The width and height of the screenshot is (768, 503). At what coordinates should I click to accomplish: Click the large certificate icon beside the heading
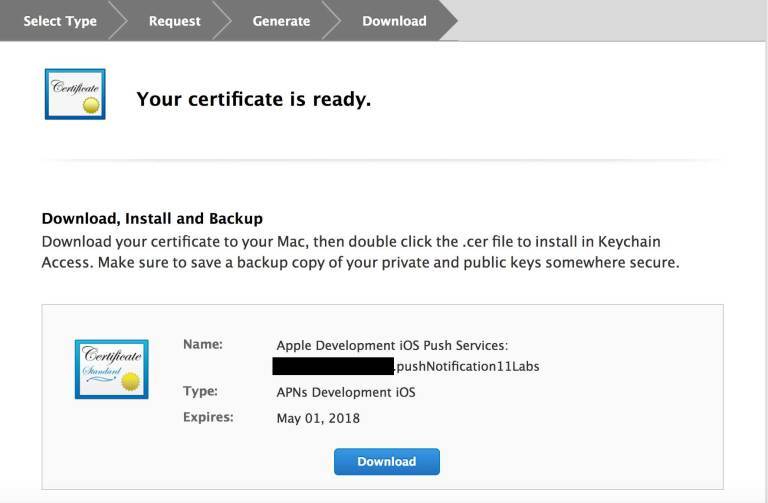pyautogui.click(x=75, y=95)
